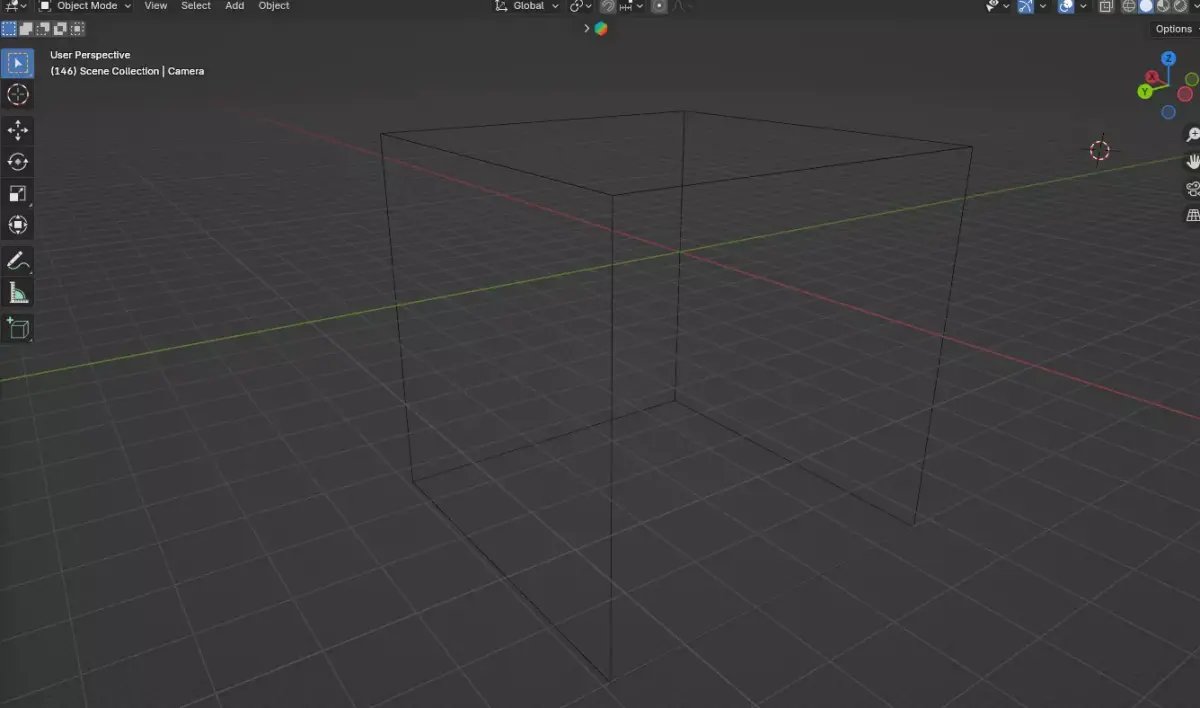The height and width of the screenshot is (708, 1200).
Task: Activate the 3D Cursor tool
Action: (18, 95)
